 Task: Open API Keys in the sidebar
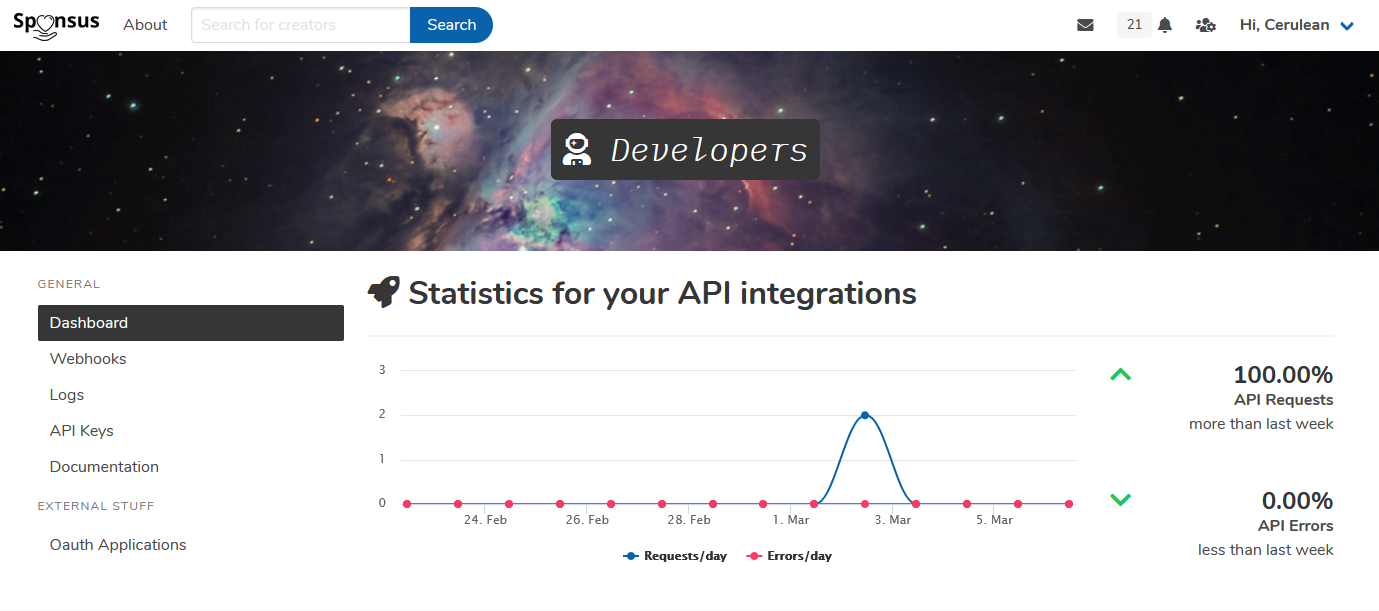(x=191, y=431)
